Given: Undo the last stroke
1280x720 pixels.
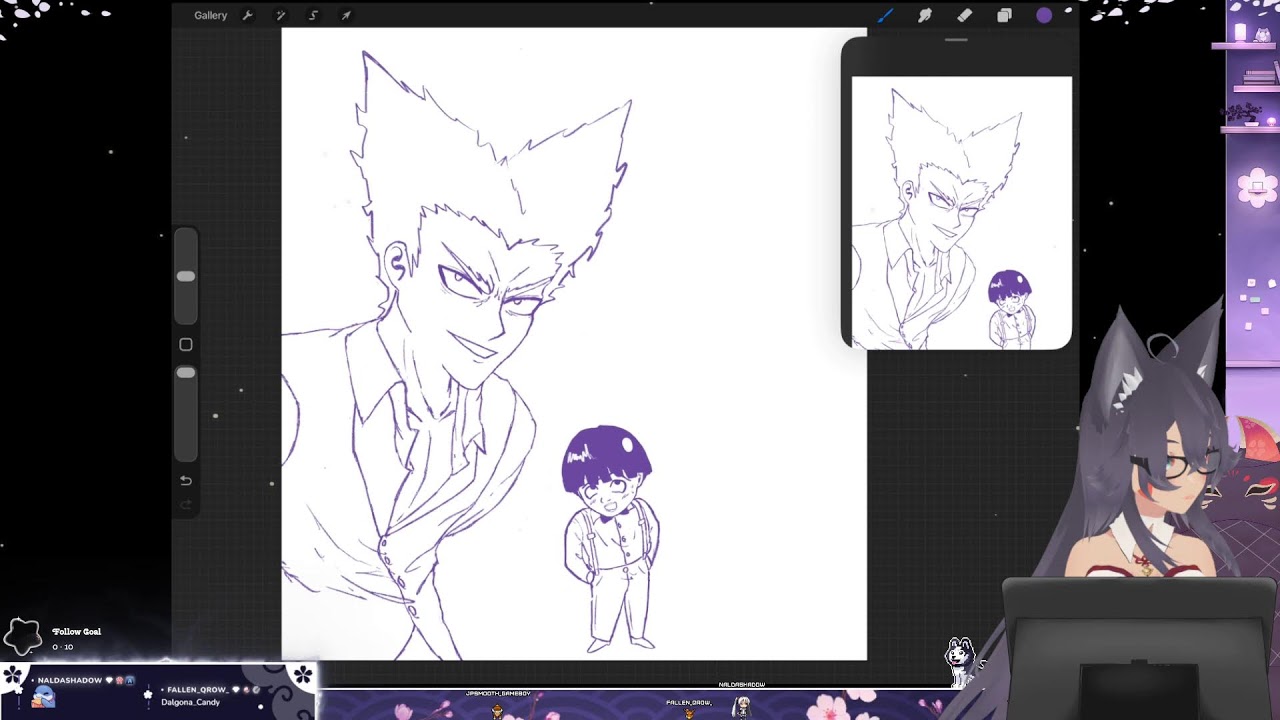Looking at the screenshot, I should tap(186, 480).
